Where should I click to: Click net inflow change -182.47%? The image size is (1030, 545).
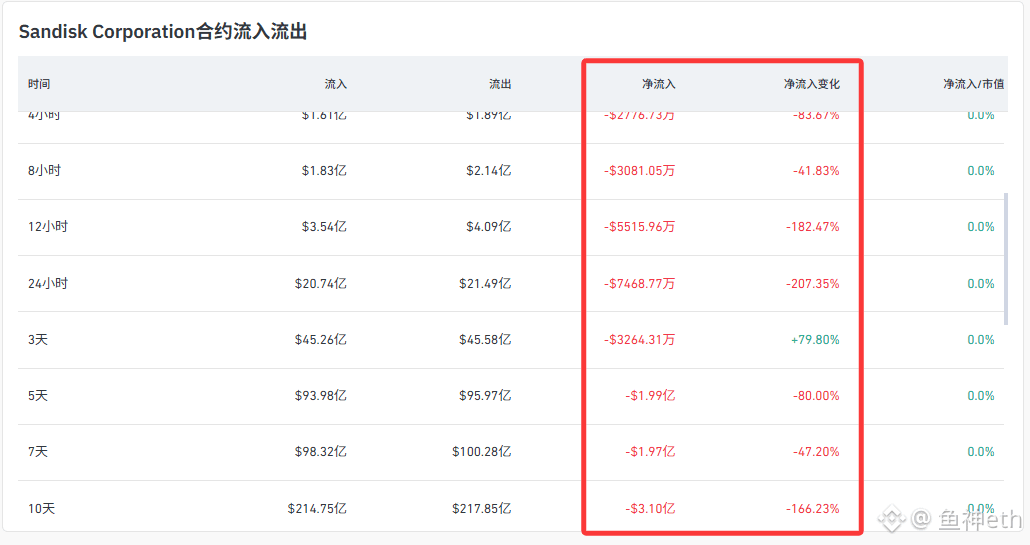point(813,227)
